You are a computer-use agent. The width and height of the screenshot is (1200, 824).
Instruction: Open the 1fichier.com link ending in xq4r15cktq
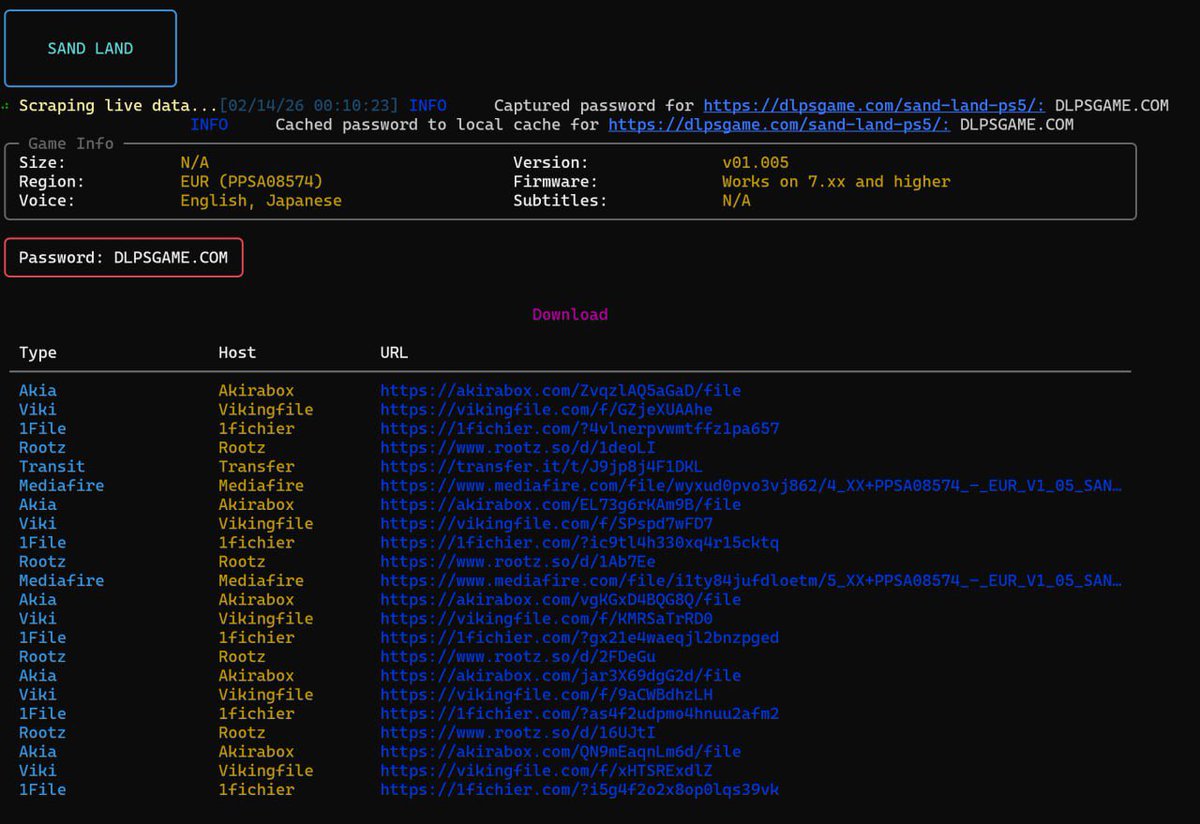click(x=580, y=542)
